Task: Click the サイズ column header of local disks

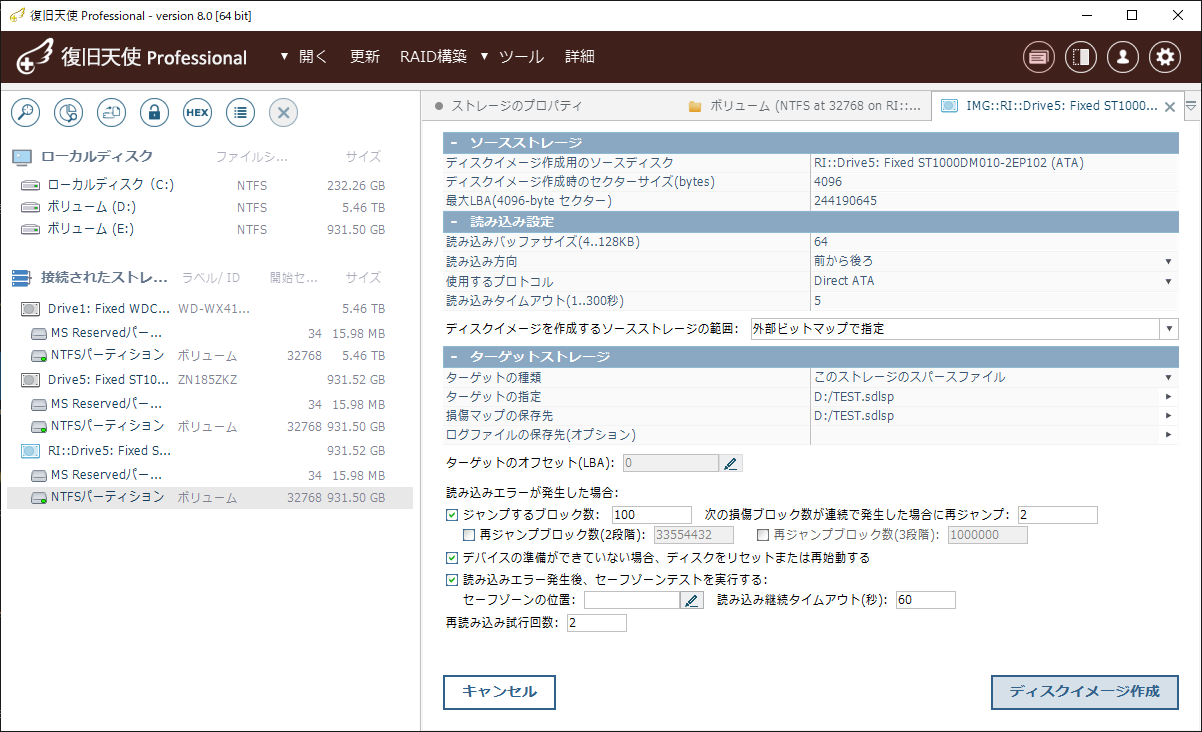Action: [363, 157]
